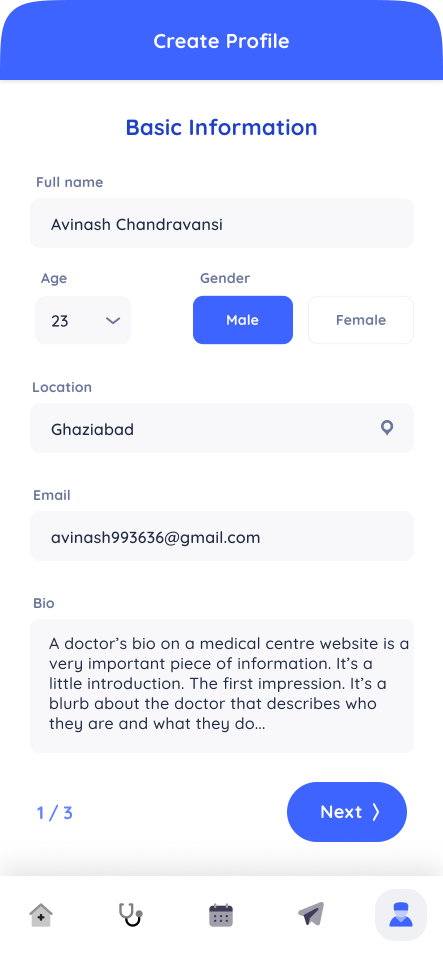Expand age list via chevron arrow

click(x=113, y=321)
